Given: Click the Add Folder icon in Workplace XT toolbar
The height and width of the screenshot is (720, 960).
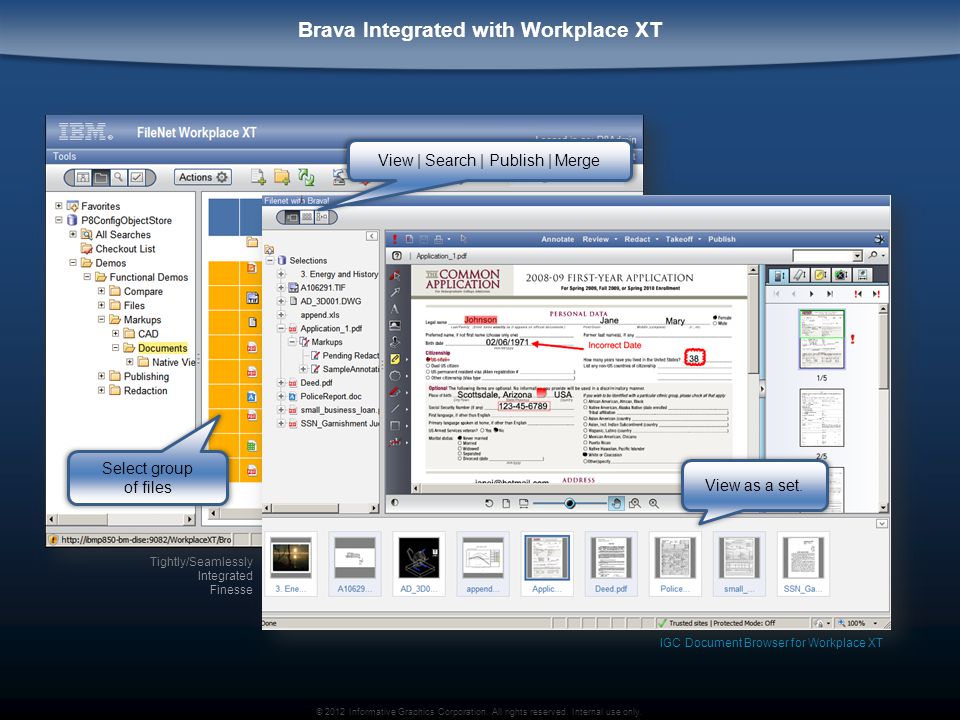Looking at the screenshot, I should [x=282, y=177].
